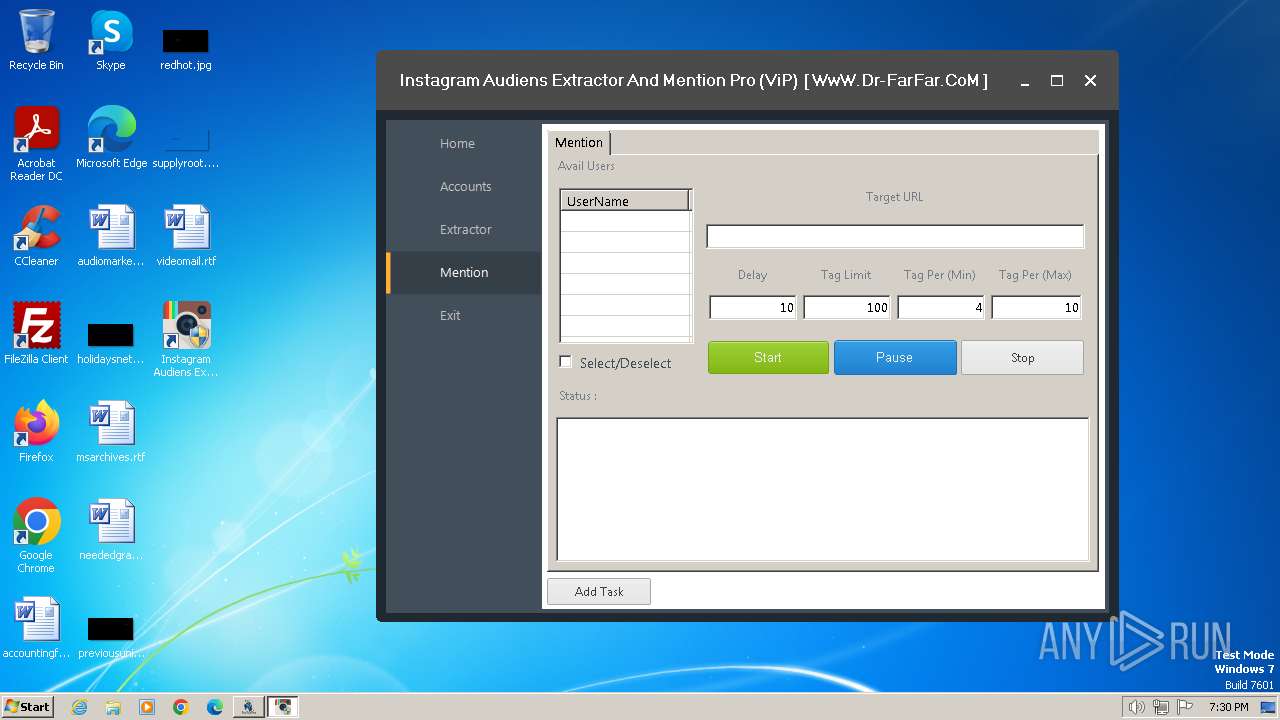Open the media player taskbar icon

[x=147, y=707]
